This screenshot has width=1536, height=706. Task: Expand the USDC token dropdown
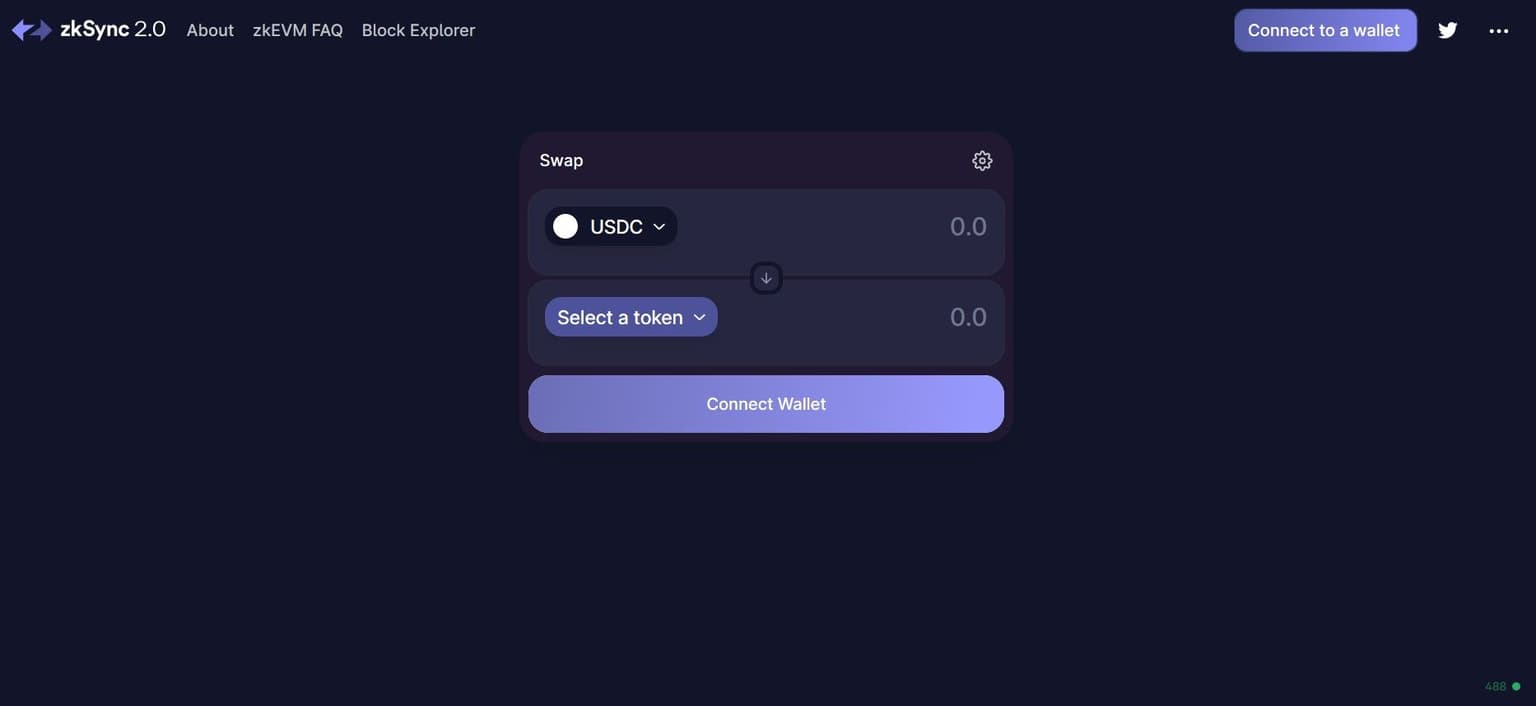pyautogui.click(x=658, y=226)
